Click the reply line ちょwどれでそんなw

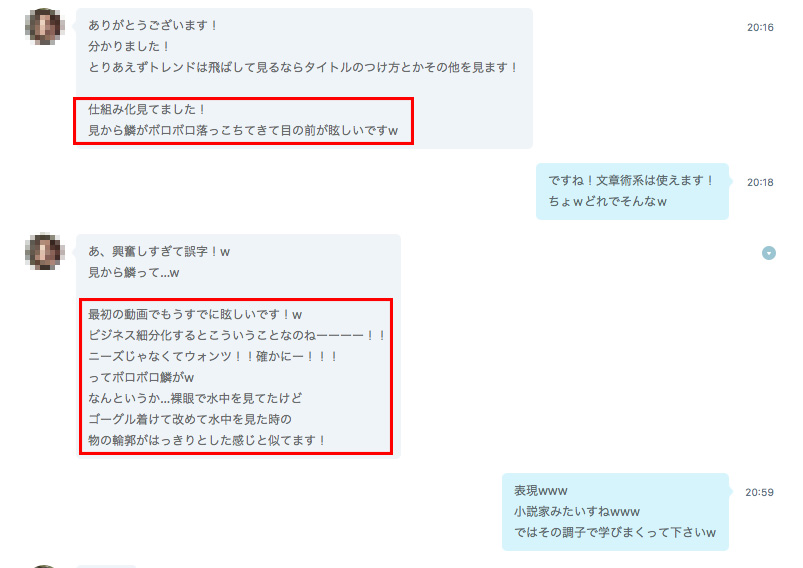coord(607,201)
